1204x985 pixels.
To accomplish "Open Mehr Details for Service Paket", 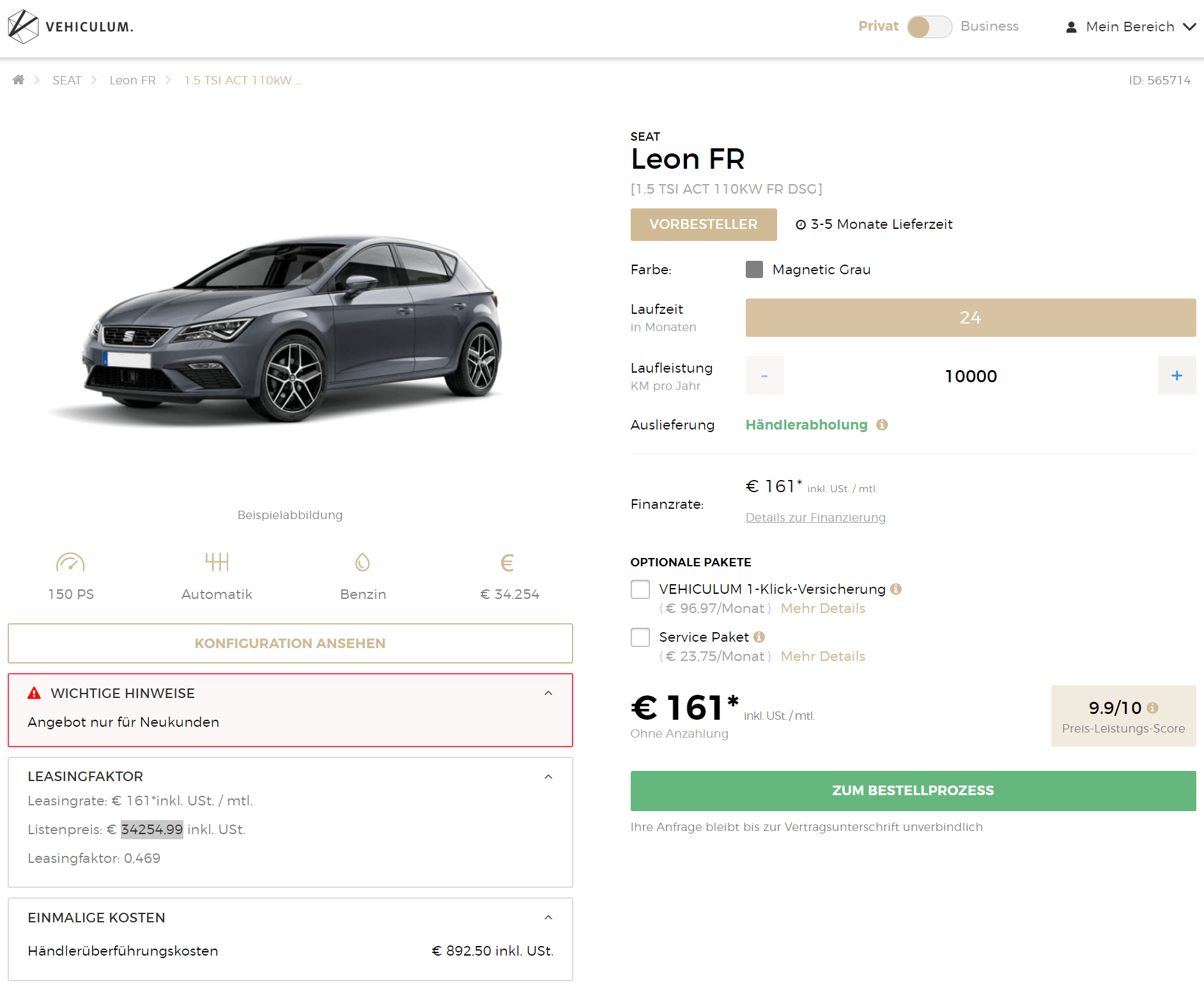I will 823,656.
